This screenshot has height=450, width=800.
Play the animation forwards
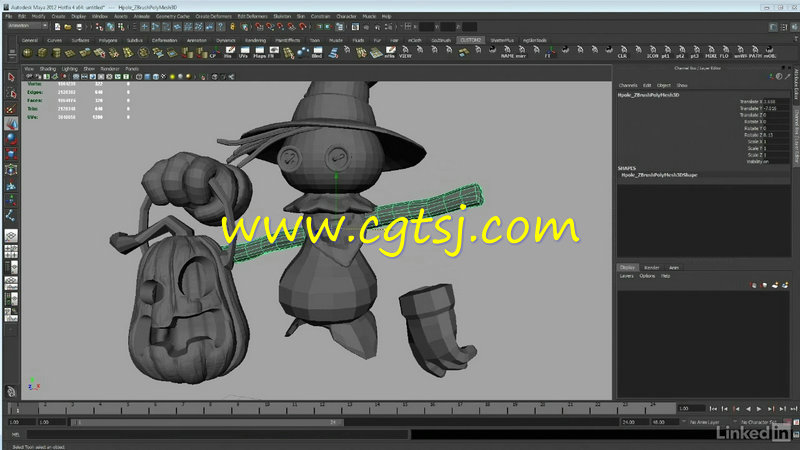759,409
